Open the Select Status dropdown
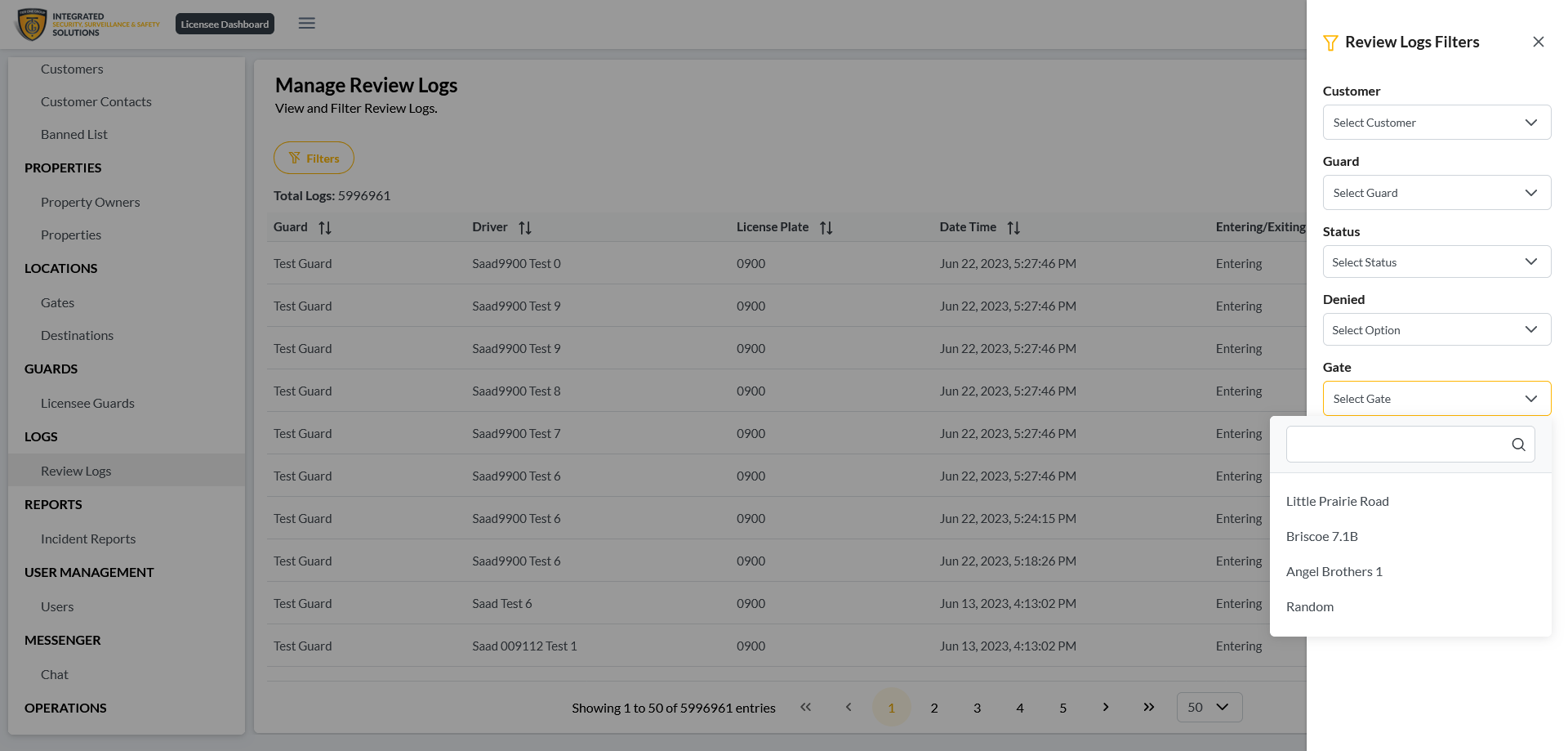This screenshot has height=751, width=1568. point(1437,262)
